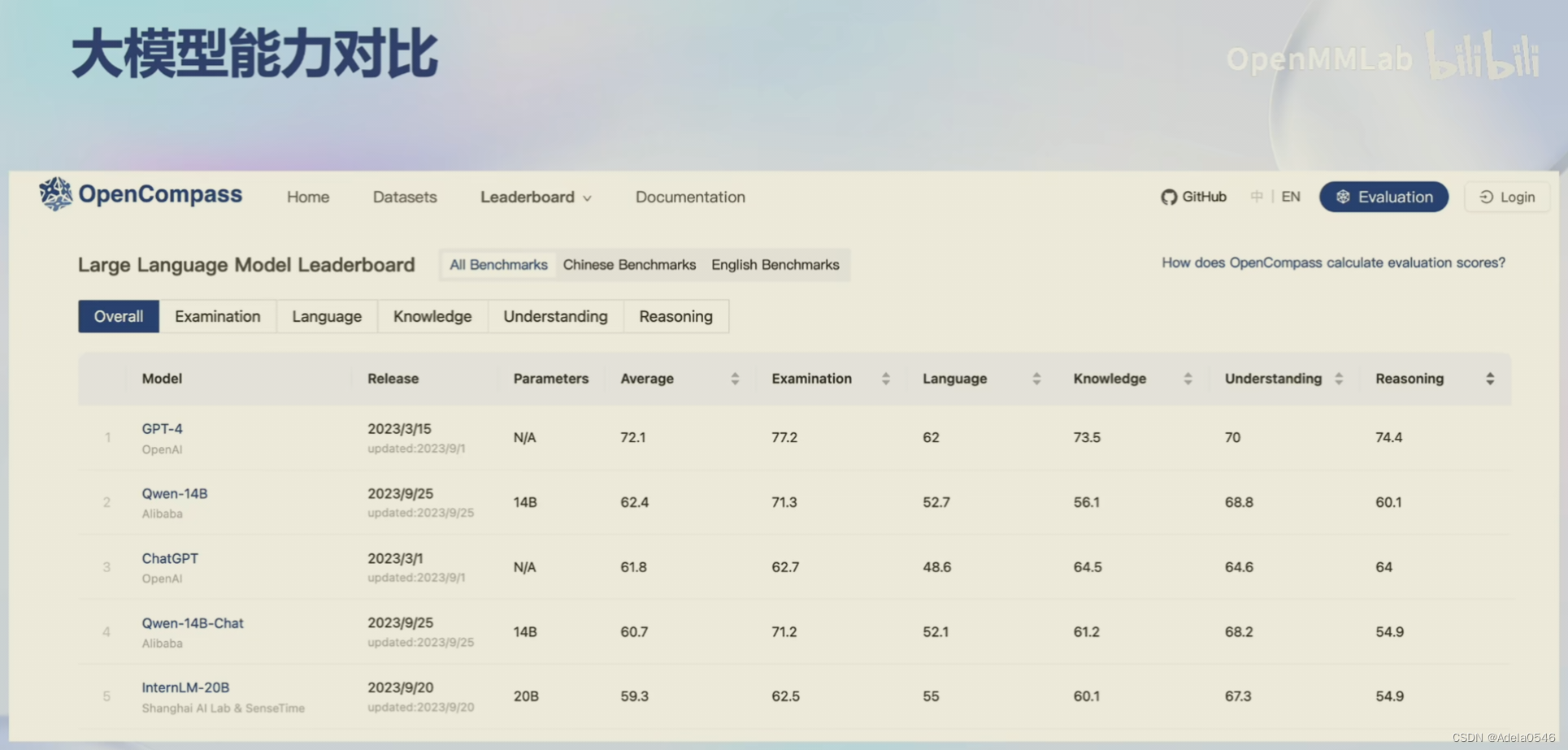Switch to the Language tab

coord(327,317)
